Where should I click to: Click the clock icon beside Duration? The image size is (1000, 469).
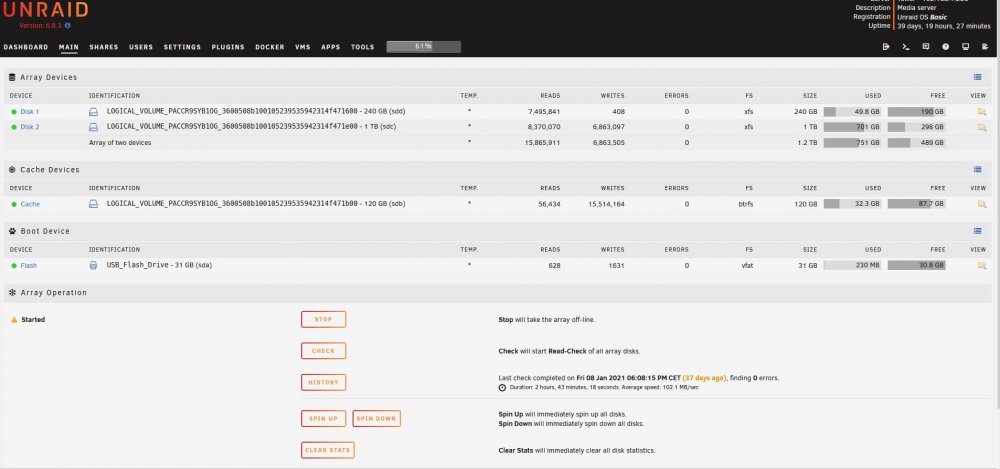coord(502,387)
